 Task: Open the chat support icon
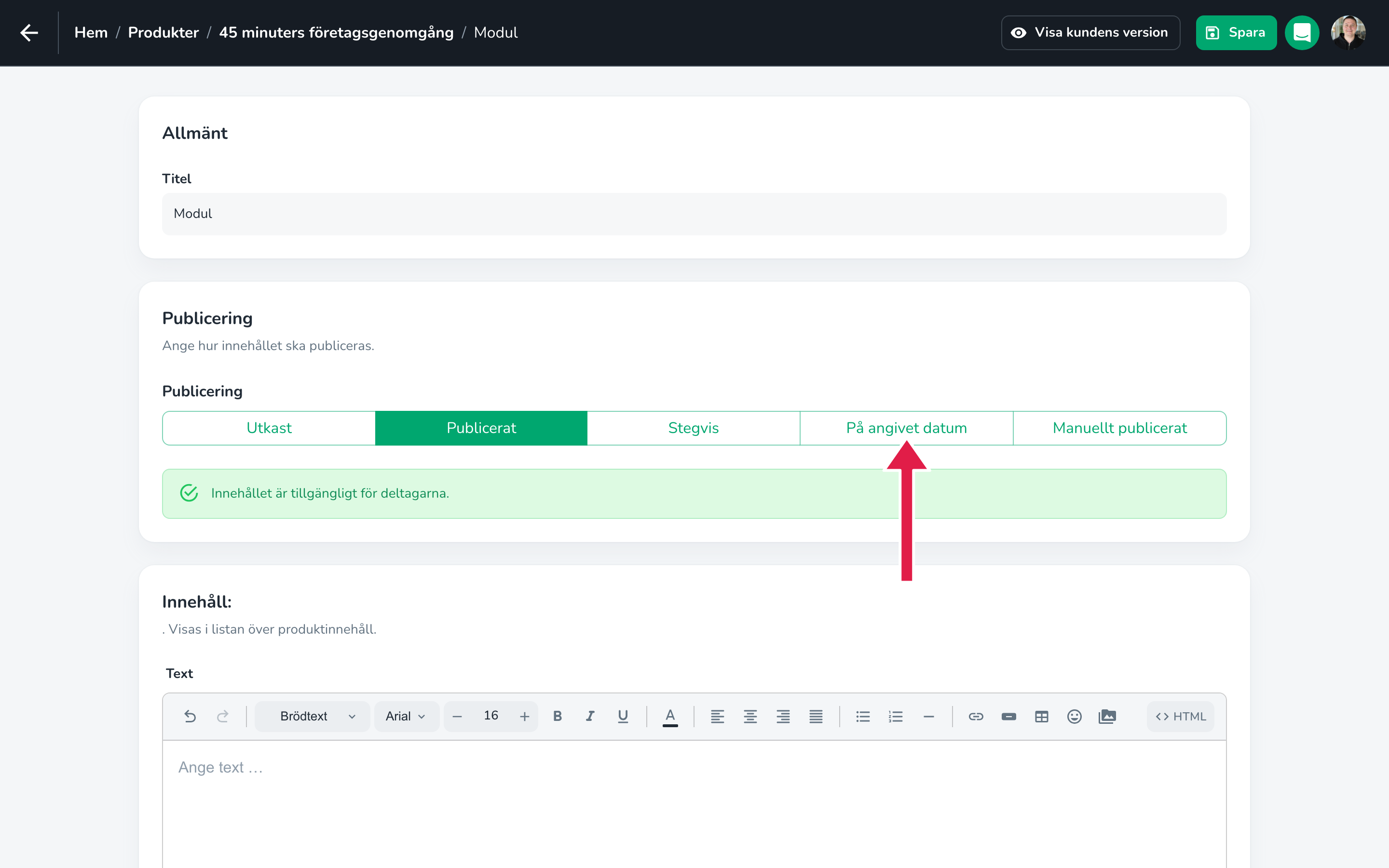coord(1302,33)
